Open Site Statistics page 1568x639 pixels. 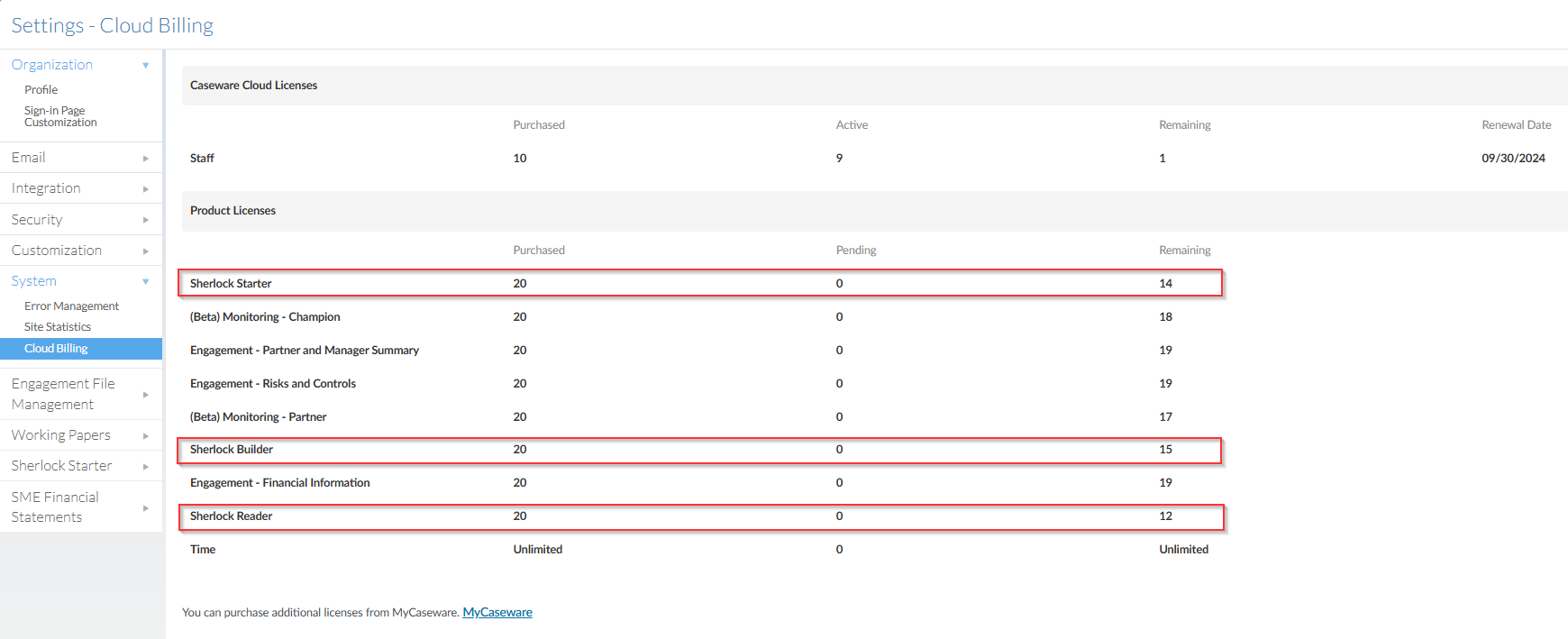coord(58,327)
